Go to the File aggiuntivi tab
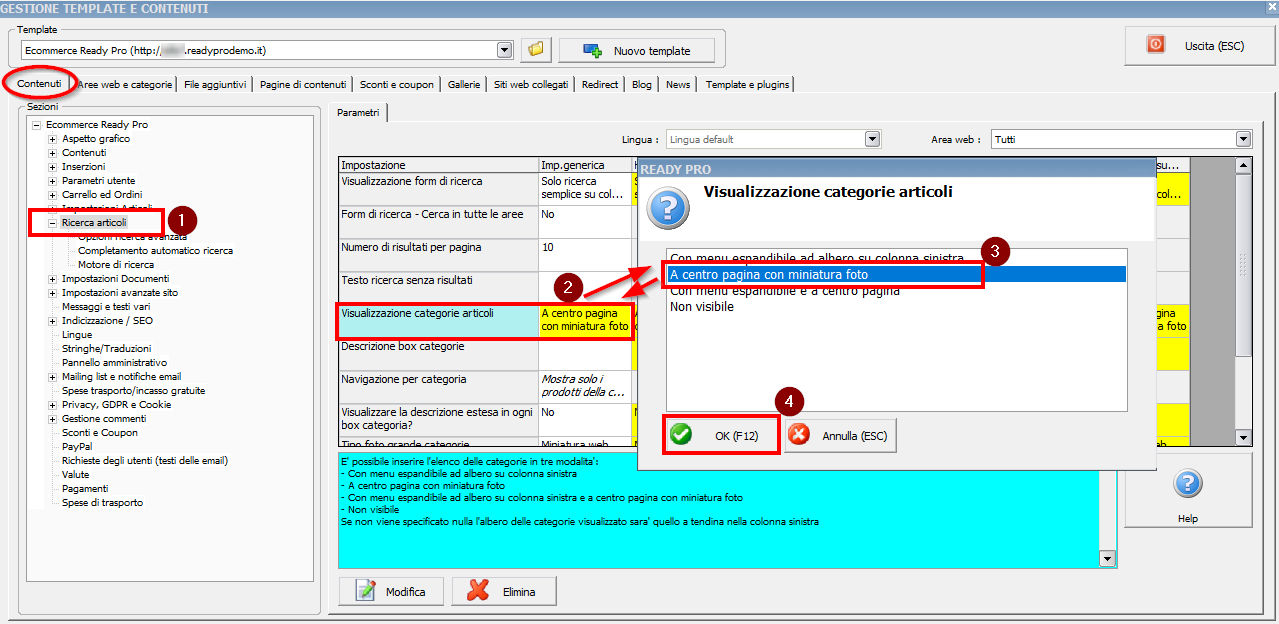 [215, 85]
